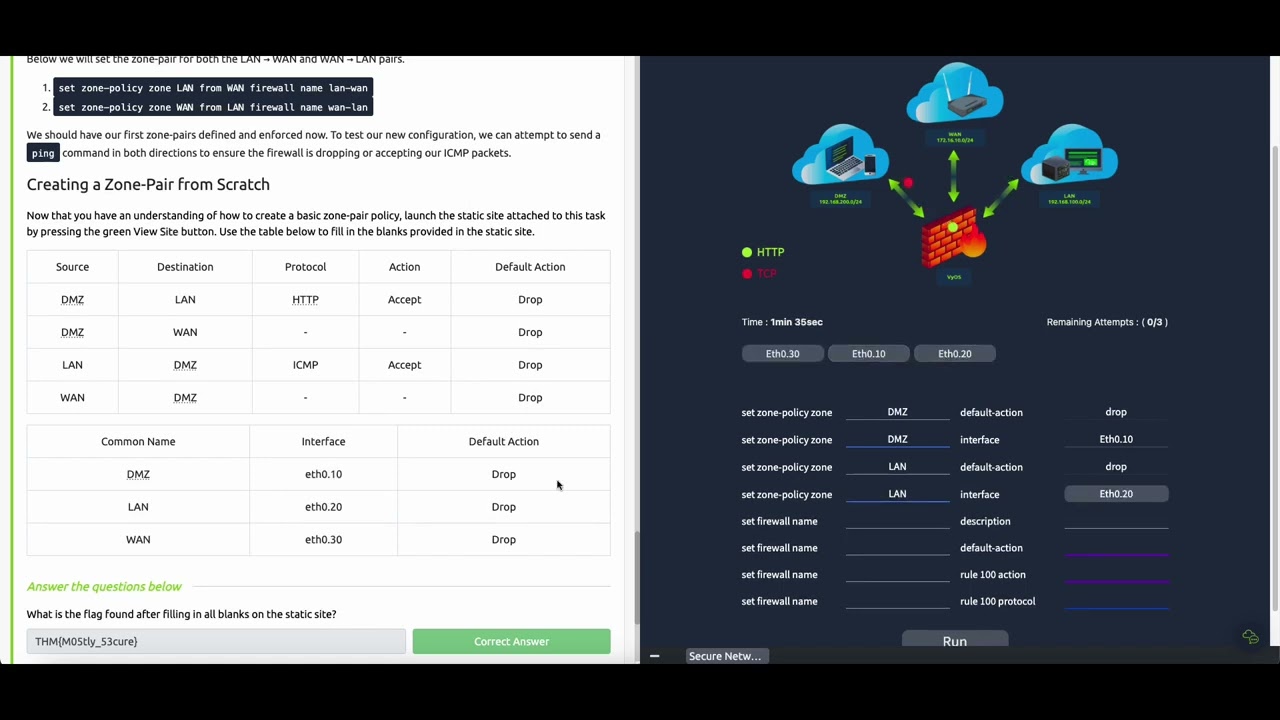Image resolution: width=1280 pixels, height=720 pixels.
Task: Click the 'Destination' column header
Action: click(x=185, y=267)
